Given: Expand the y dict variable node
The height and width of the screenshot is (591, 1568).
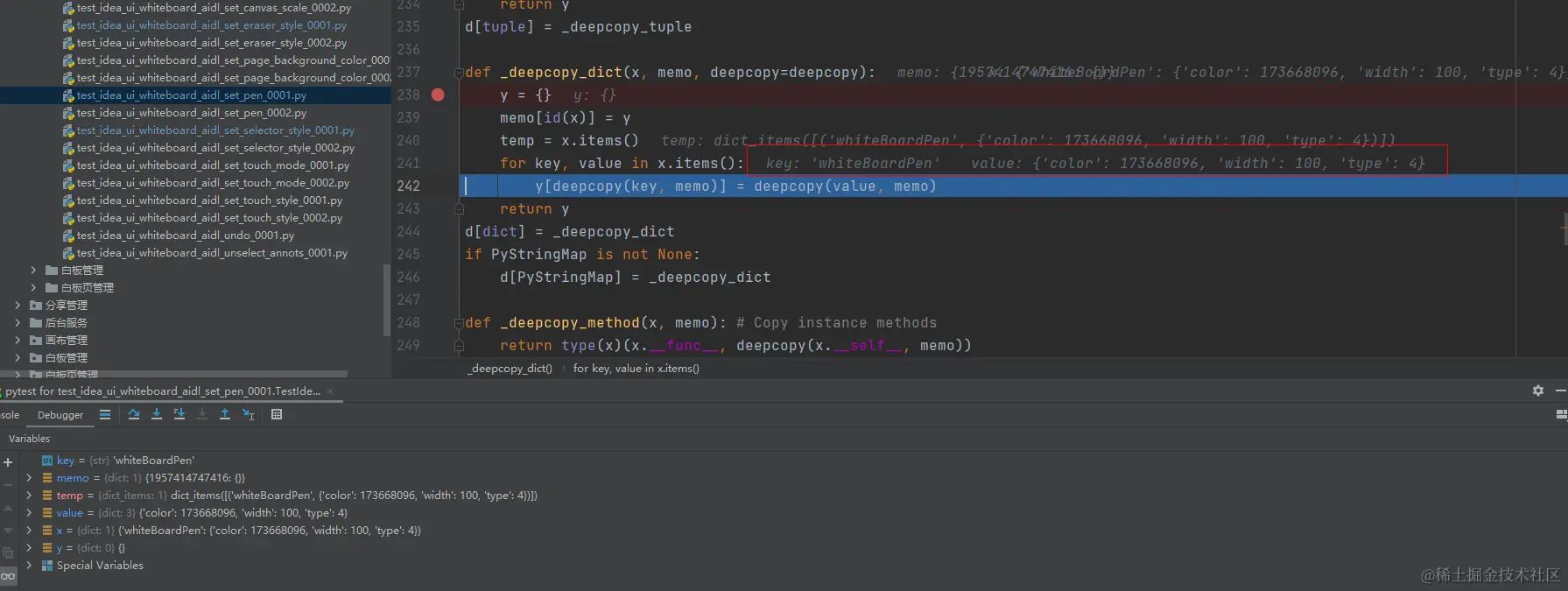Looking at the screenshot, I should pos(29,548).
